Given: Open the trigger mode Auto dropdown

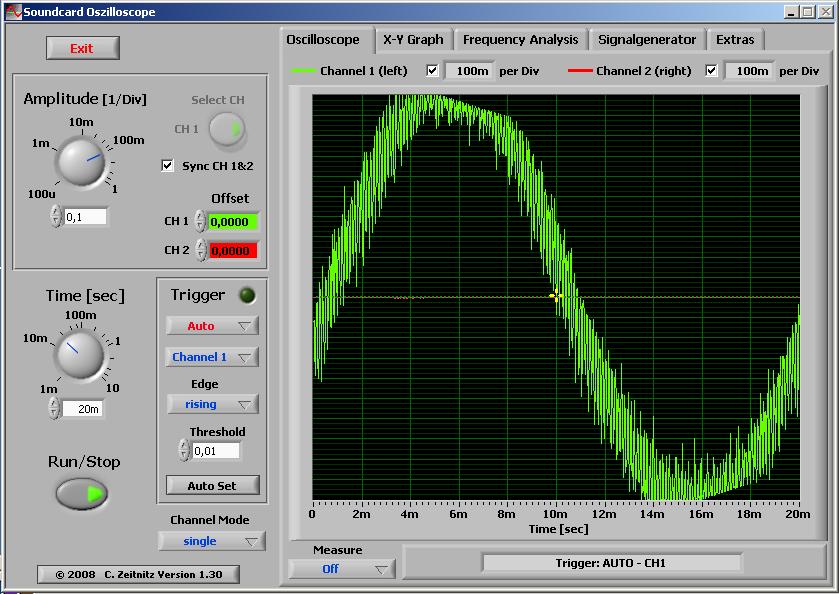Looking at the screenshot, I should pos(212,326).
